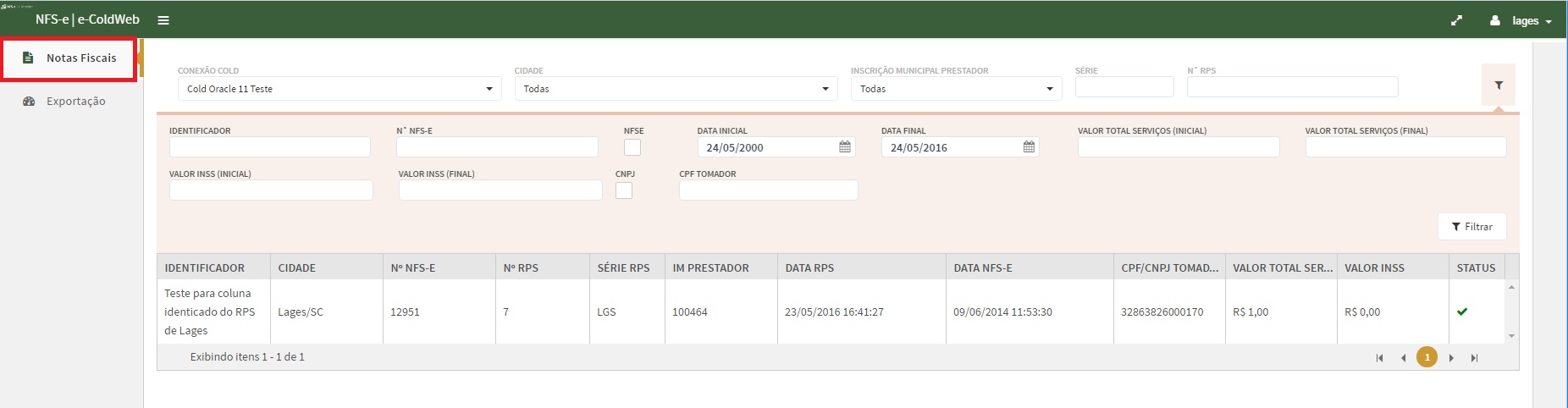Viewport: 1568px width, 408px height.
Task: Open Exportação from the sidebar
Action: coord(75,102)
